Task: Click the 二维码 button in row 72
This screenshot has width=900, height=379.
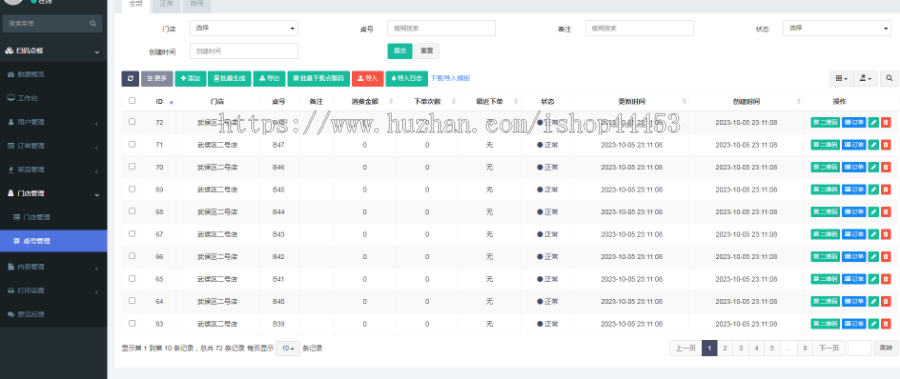Action: [825, 122]
